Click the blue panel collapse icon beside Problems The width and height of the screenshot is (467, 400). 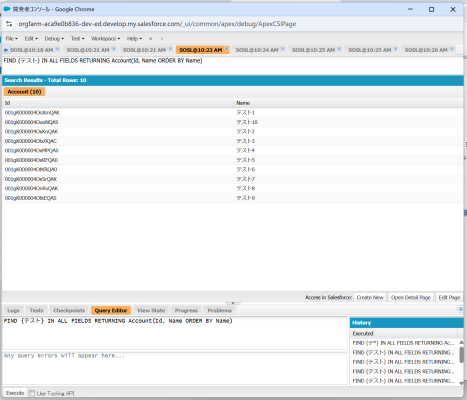click(x=460, y=309)
